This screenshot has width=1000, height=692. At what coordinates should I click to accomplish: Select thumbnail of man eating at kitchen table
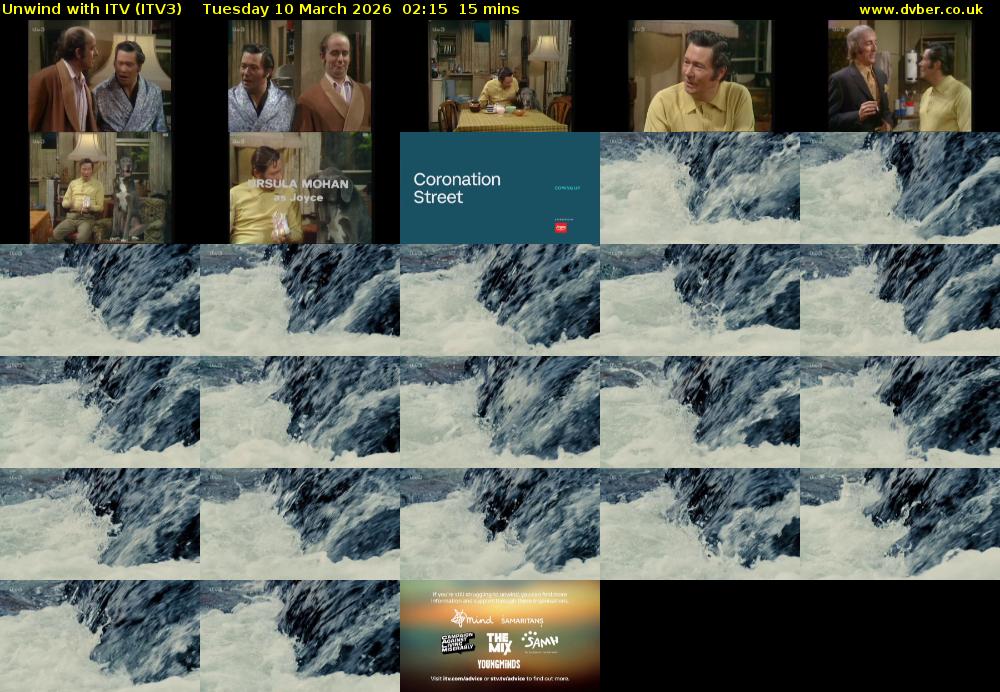[x=500, y=76]
